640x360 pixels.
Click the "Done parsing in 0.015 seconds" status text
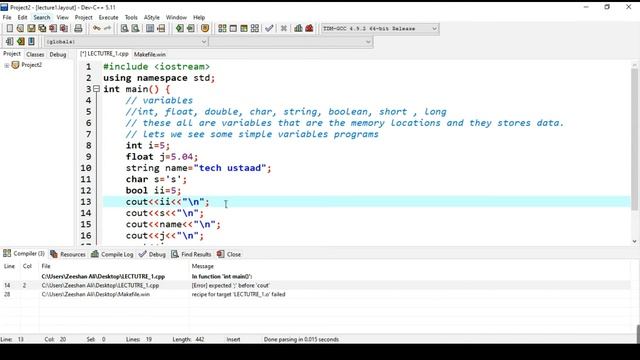click(301, 339)
